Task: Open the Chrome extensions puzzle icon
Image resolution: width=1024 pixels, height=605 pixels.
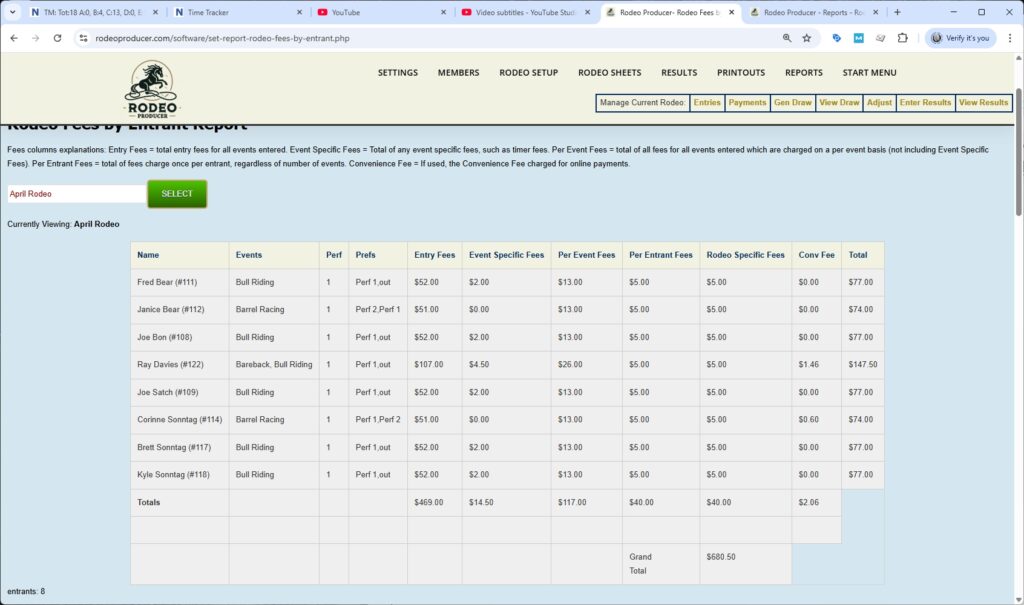Action: [901, 39]
